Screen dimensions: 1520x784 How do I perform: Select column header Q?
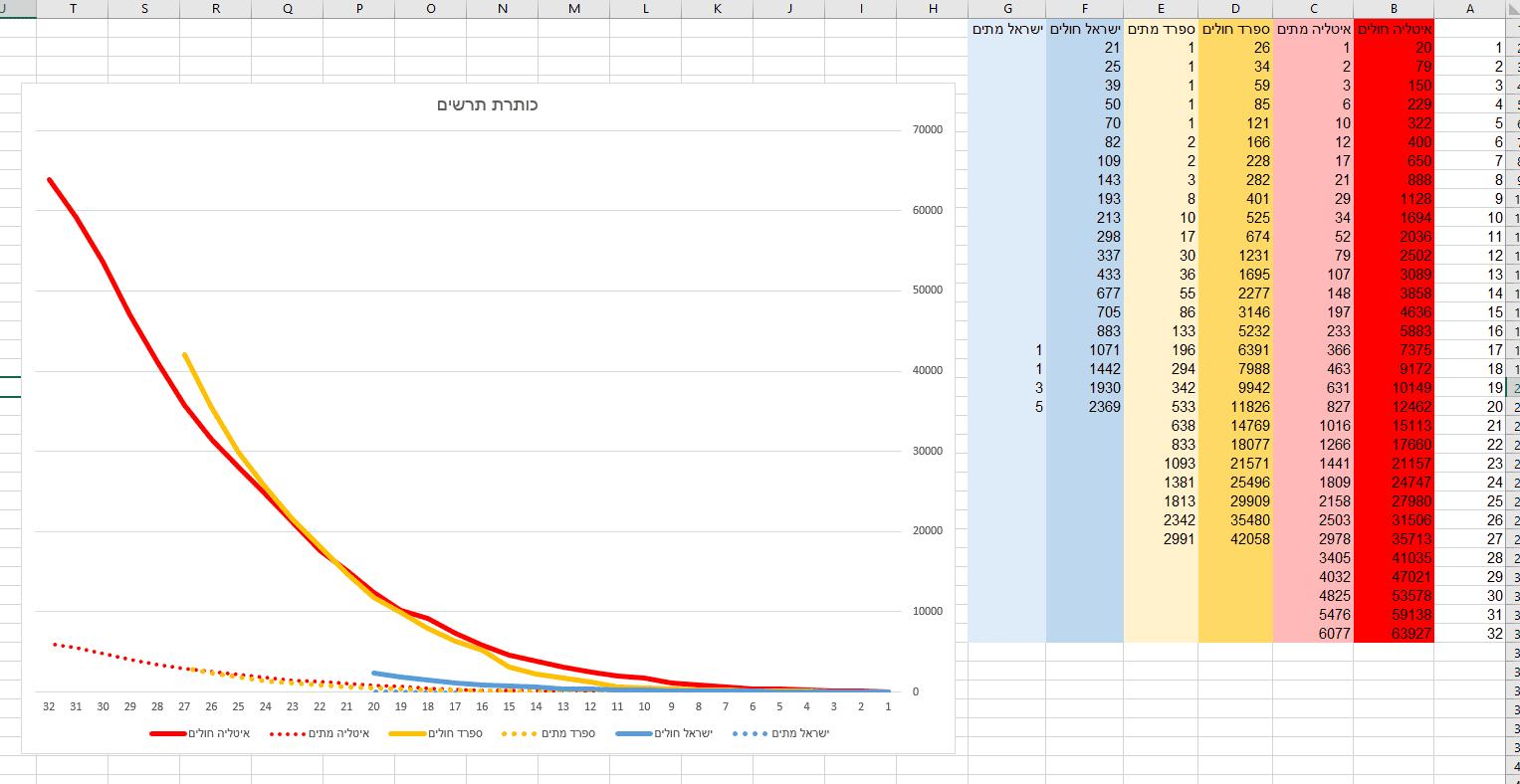[x=288, y=9]
